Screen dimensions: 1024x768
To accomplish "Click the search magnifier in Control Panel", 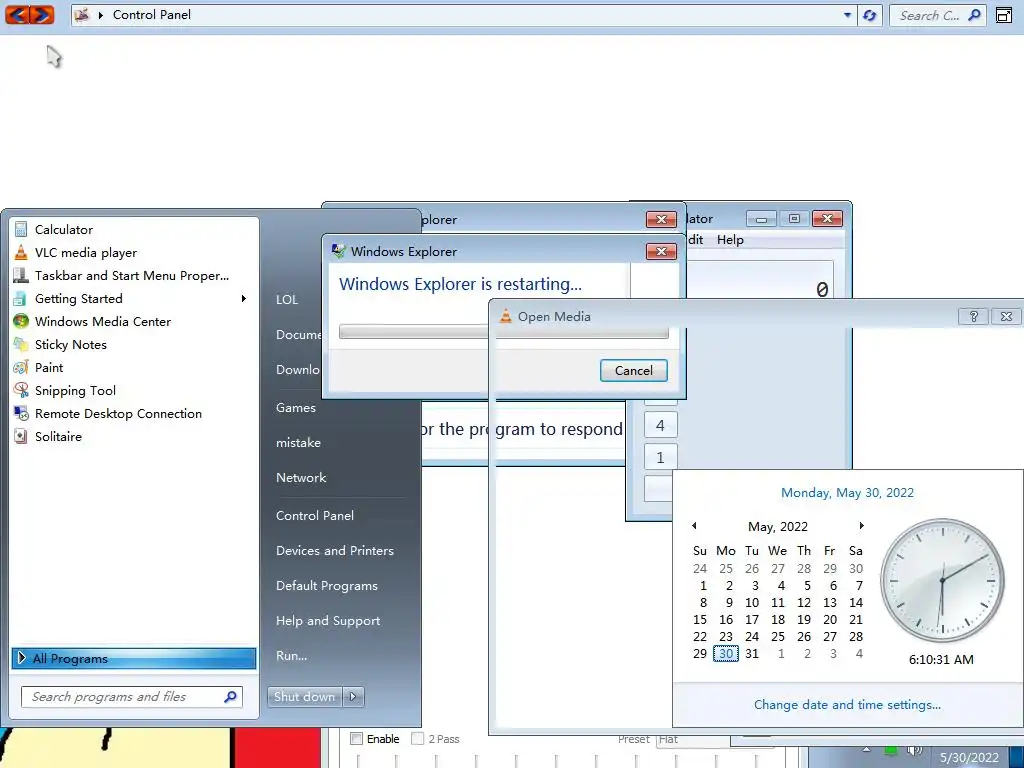I will [974, 14].
